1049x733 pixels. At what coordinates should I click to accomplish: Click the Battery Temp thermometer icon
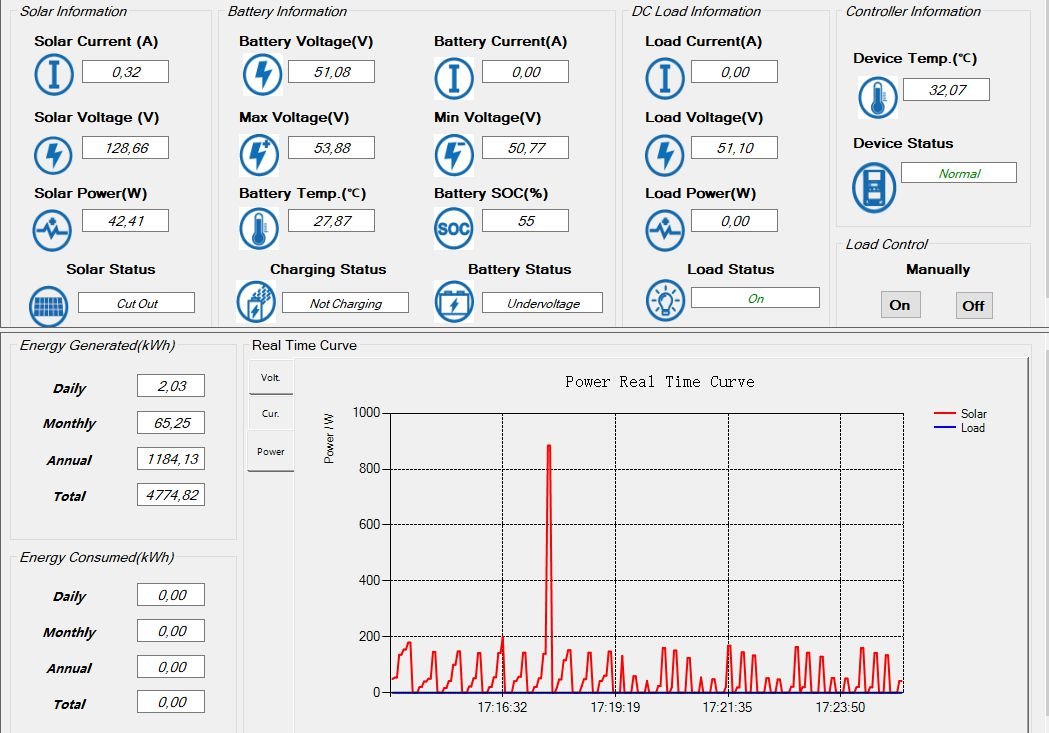pyautogui.click(x=259, y=229)
